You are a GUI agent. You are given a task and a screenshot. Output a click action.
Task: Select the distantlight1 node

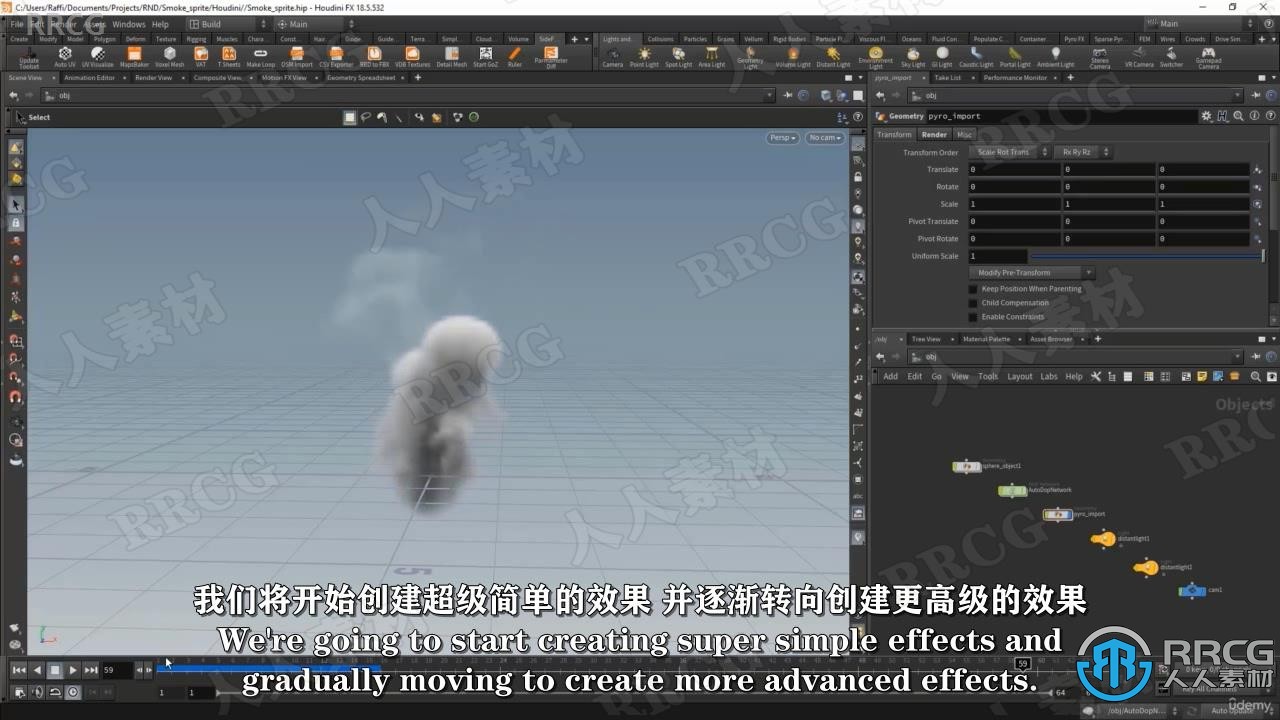pos(1103,539)
